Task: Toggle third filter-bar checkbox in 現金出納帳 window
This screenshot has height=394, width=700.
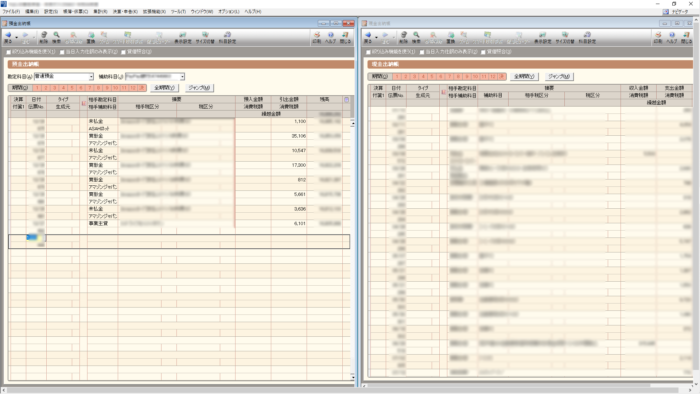Action: tap(483, 52)
